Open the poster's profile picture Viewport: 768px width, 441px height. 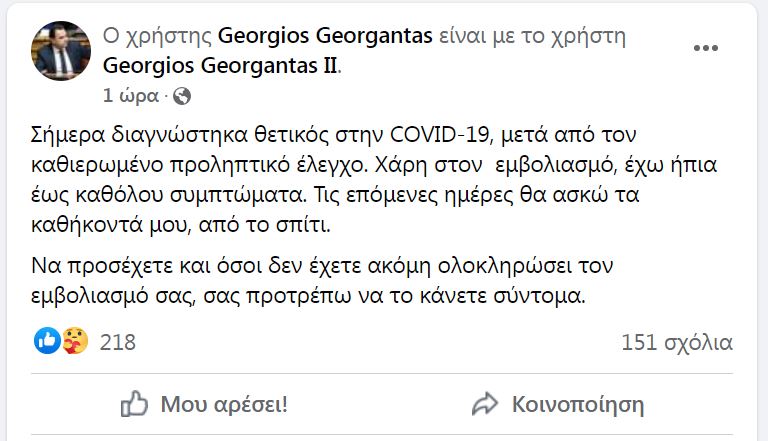pyautogui.click(x=63, y=51)
